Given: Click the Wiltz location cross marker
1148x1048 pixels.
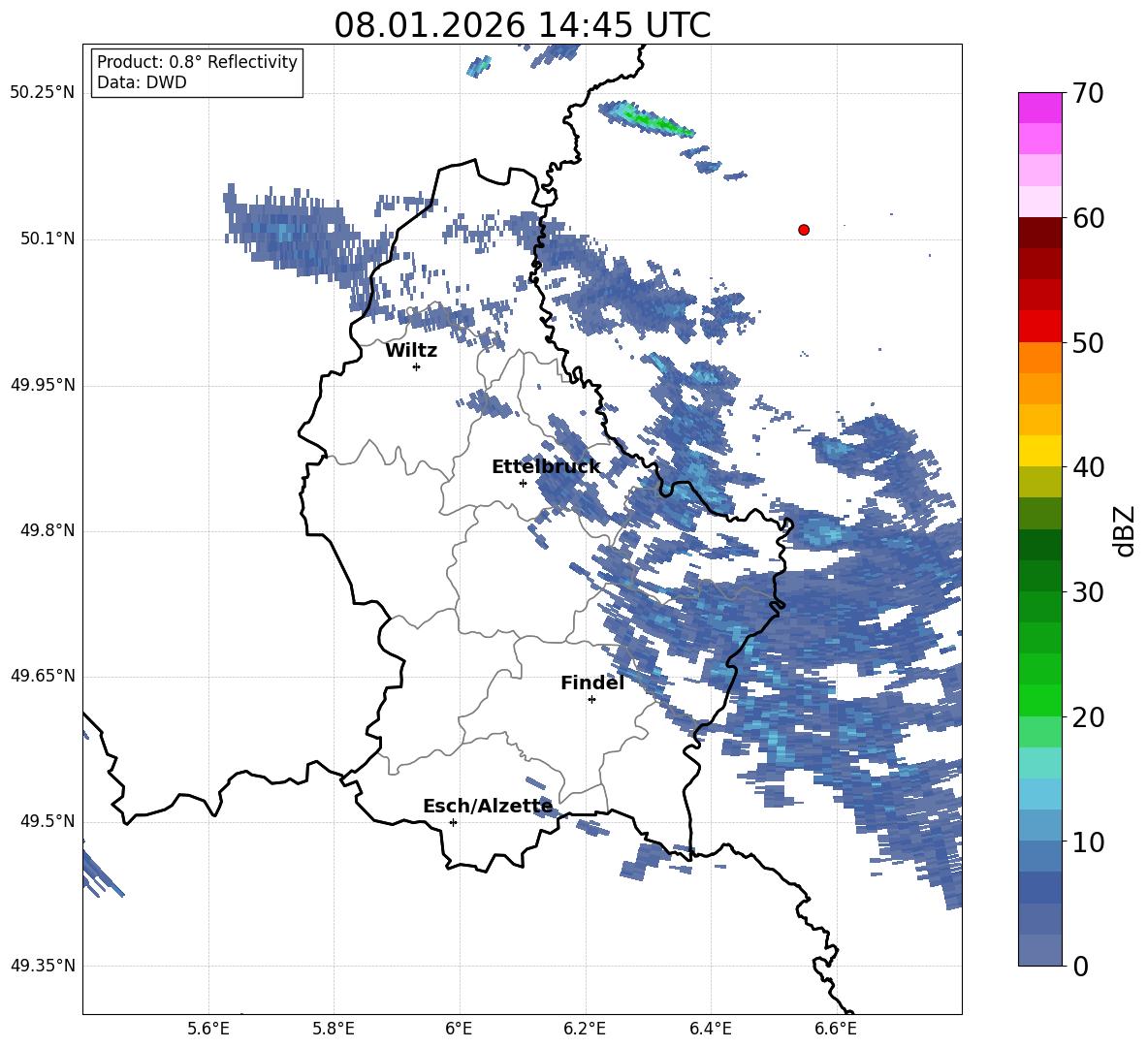Looking at the screenshot, I should pos(417,366).
